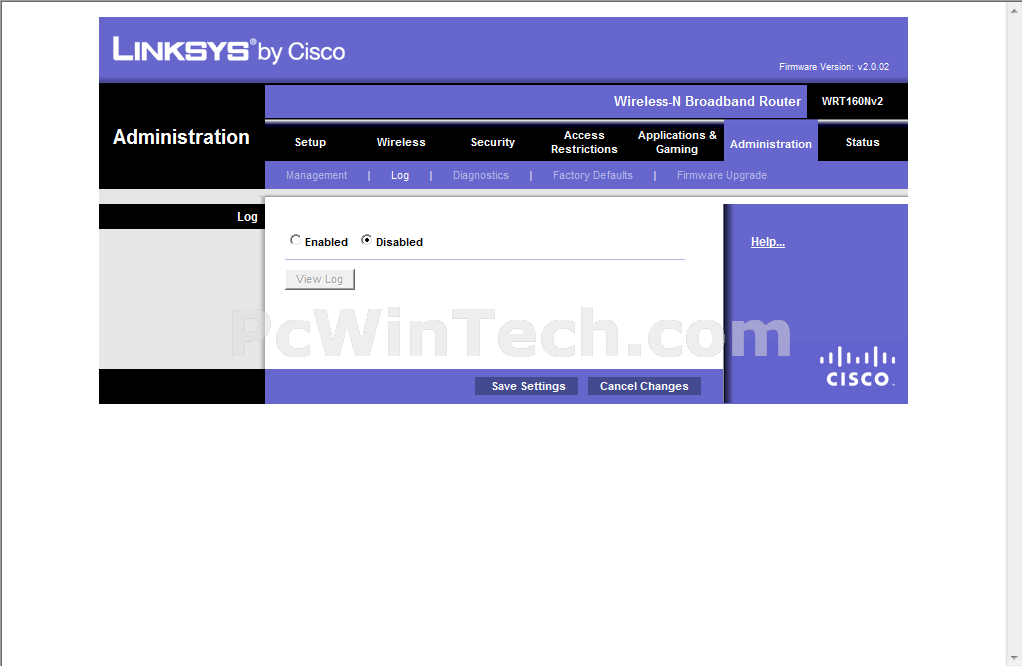The width and height of the screenshot is (1022, 666).
Task: Select the Log sub-tab
Action: click(400, 175)
